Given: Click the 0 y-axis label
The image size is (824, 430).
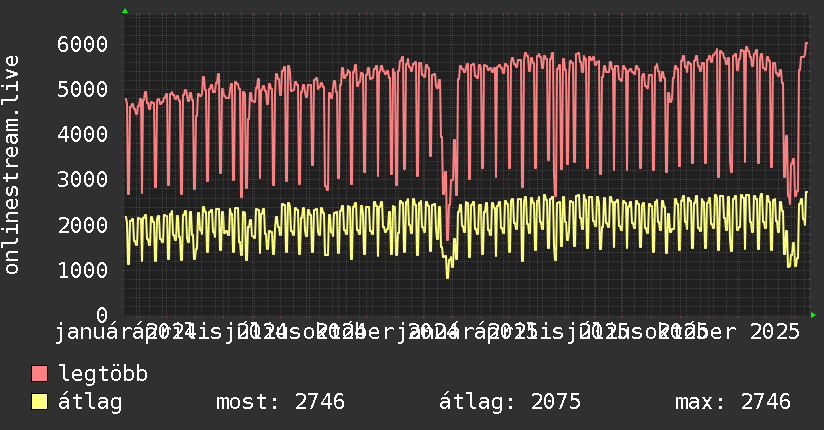Looking at the screenshot, I should point(101,315).
